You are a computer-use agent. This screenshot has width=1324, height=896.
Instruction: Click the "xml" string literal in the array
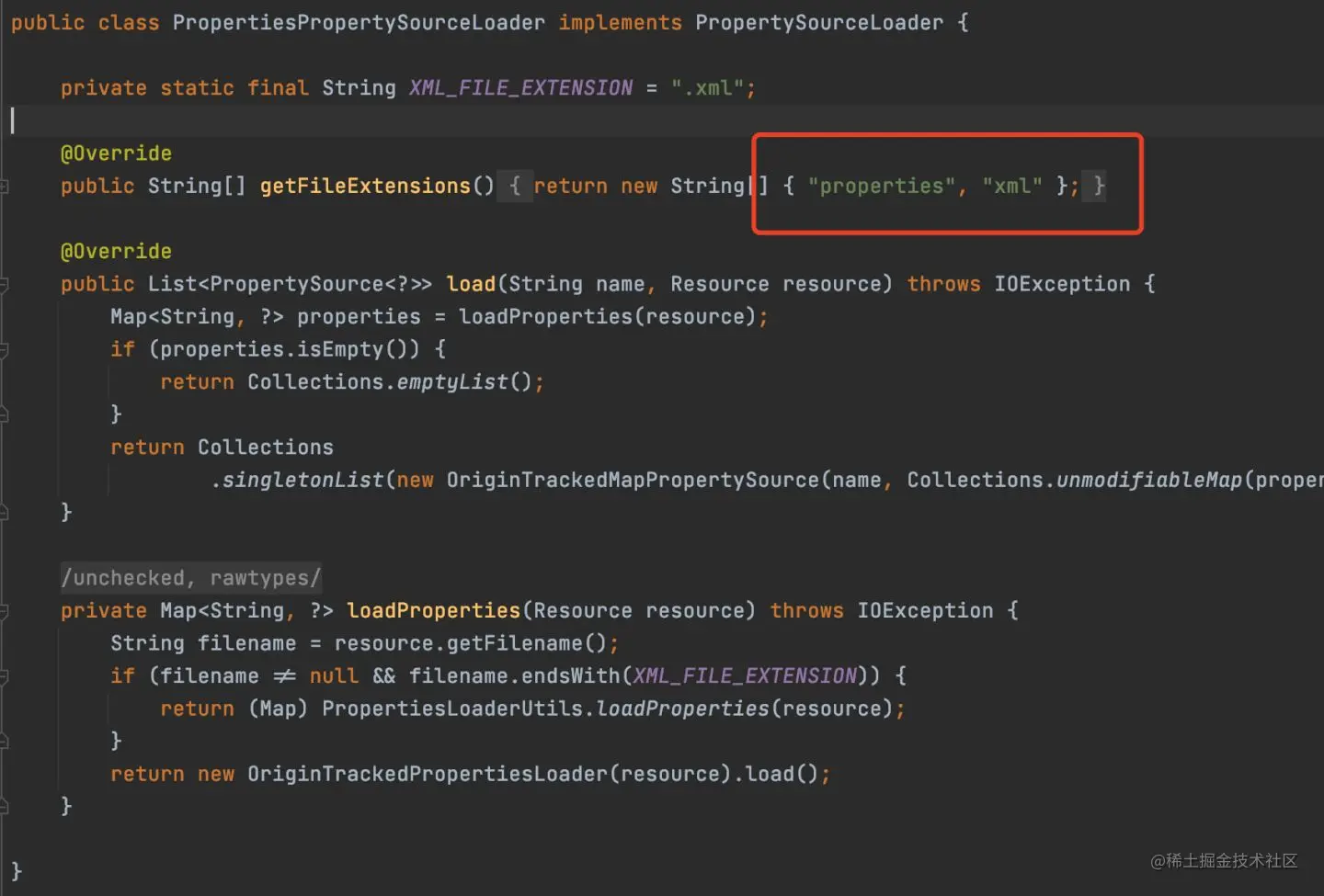point(1012,186)
